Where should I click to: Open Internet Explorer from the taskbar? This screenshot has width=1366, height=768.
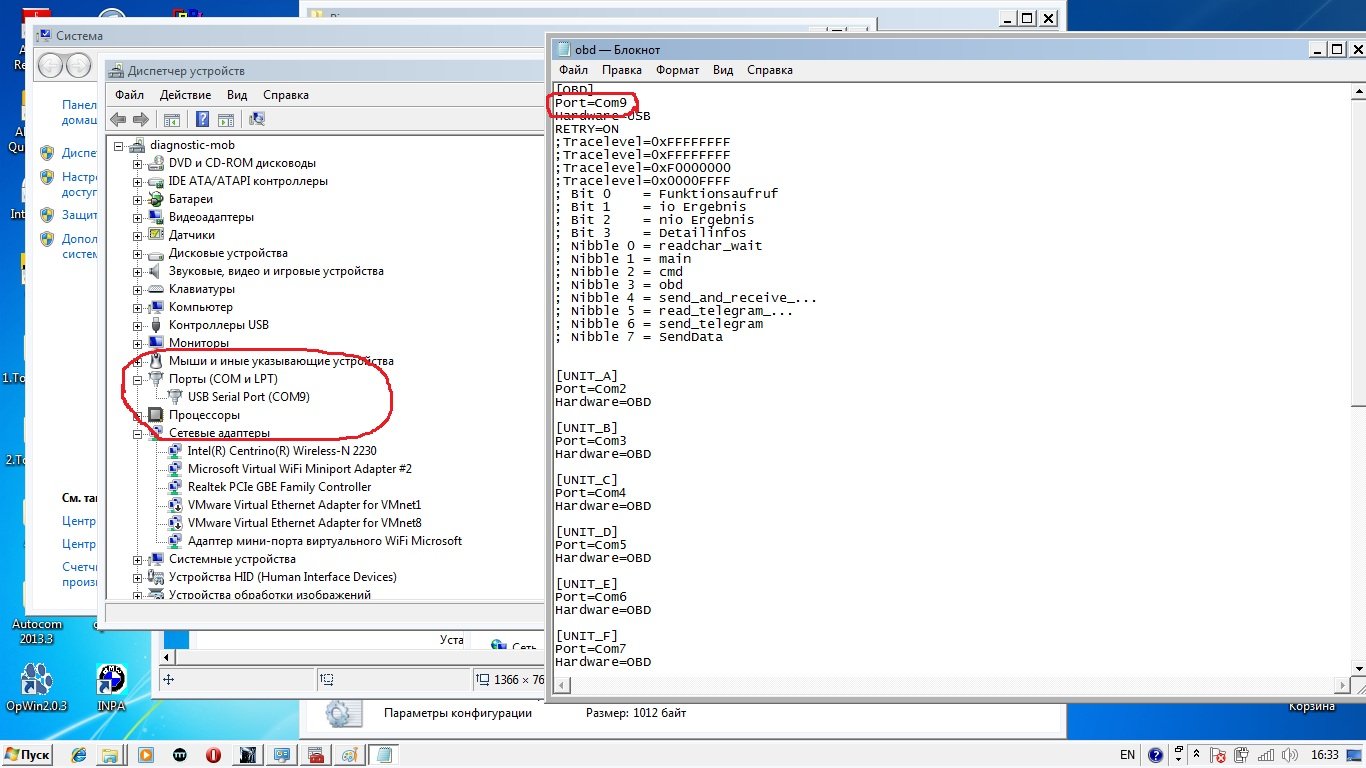78,755
